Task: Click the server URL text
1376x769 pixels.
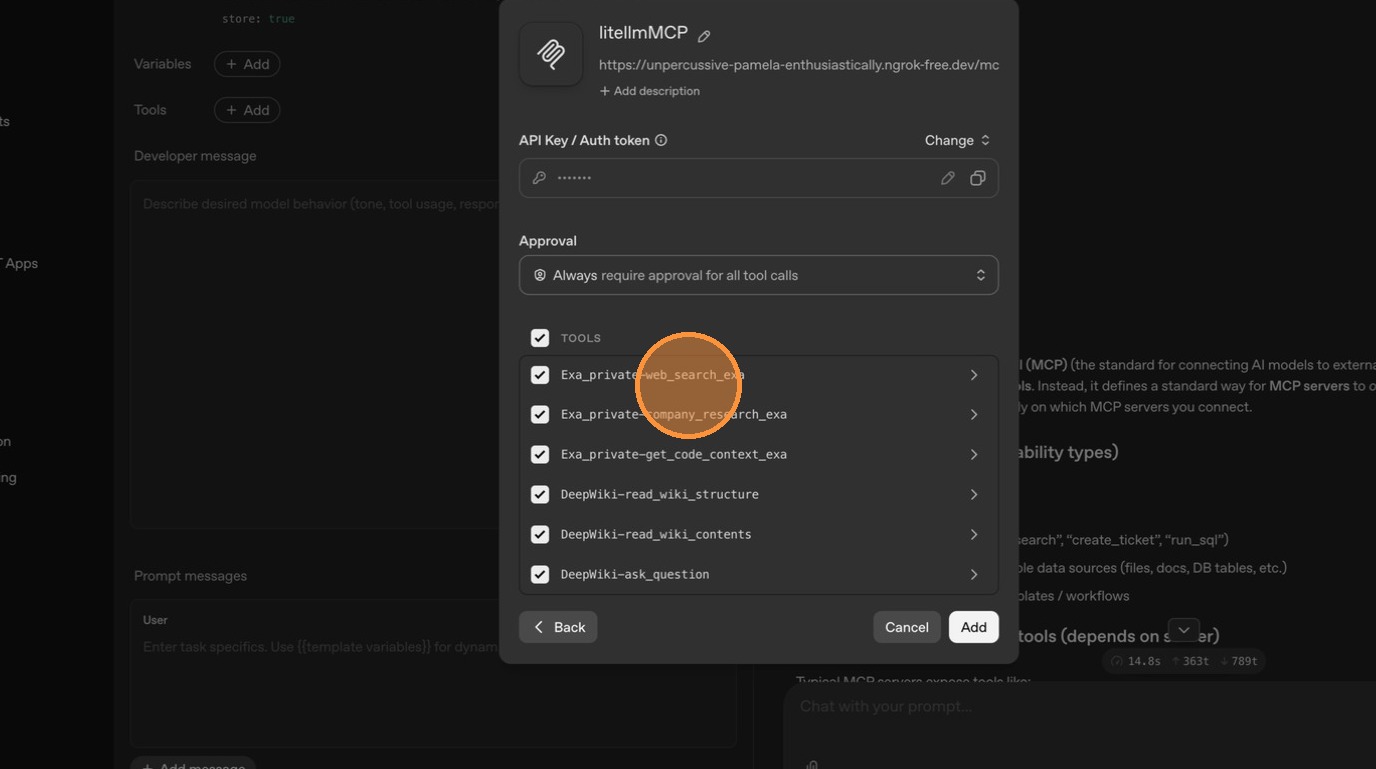Action: (x=799, y=65)
